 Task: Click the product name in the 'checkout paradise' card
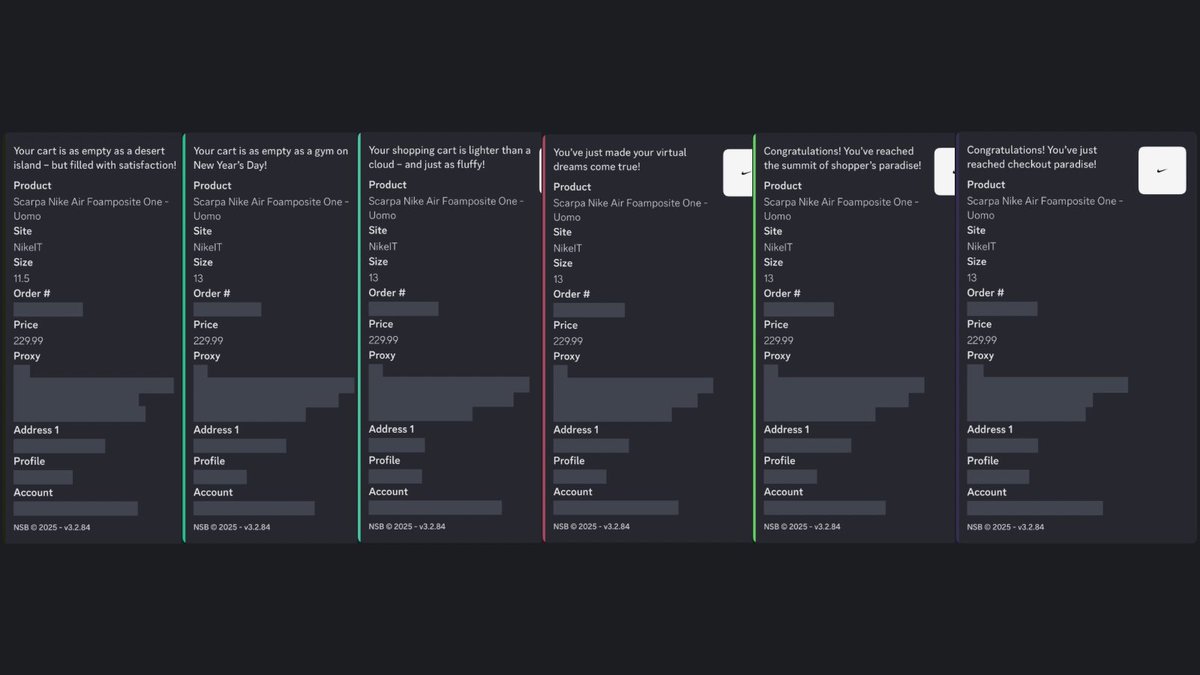pos(1044,208)
